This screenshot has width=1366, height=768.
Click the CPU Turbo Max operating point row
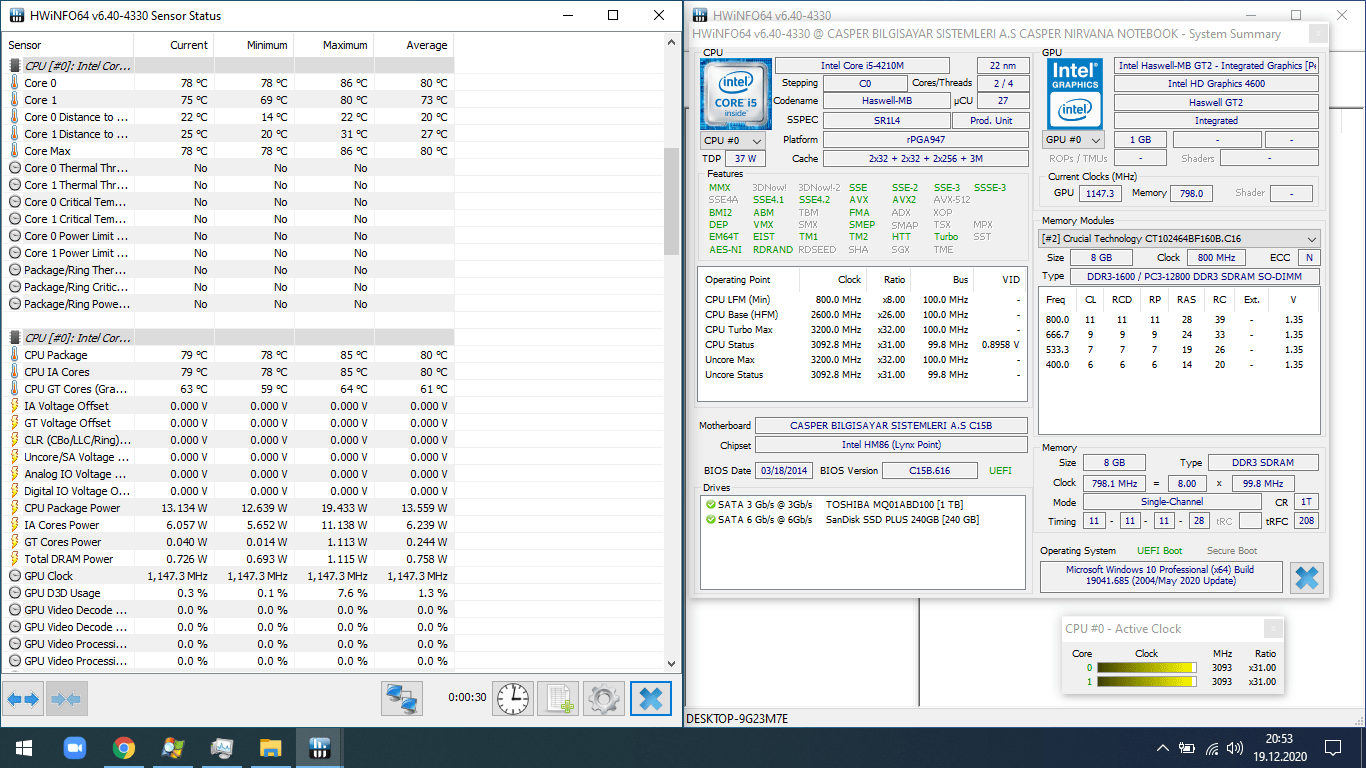862,330
